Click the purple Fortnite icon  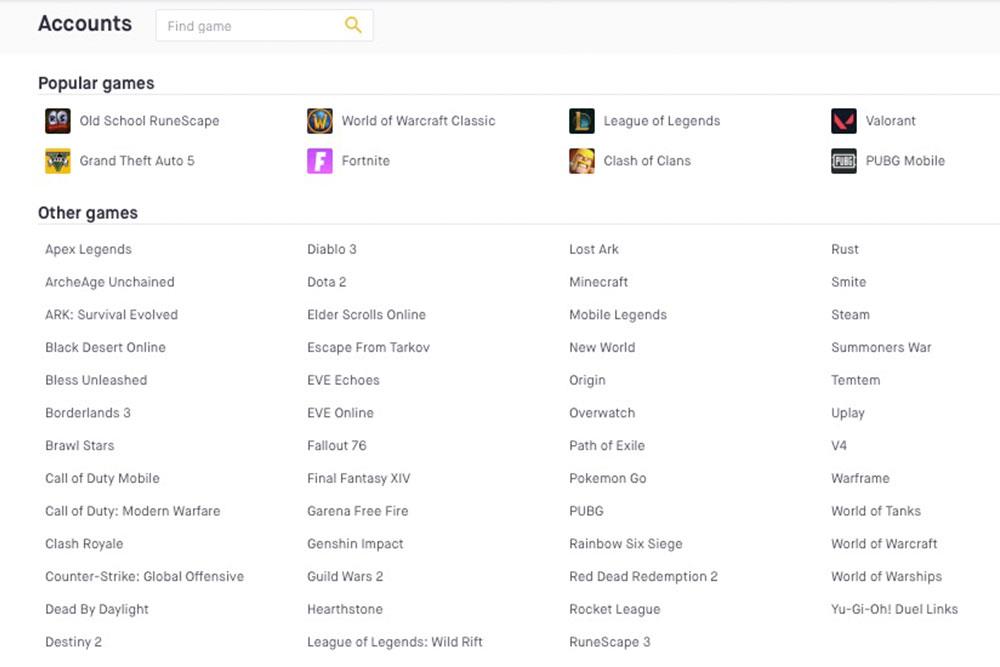coord(320,161)
